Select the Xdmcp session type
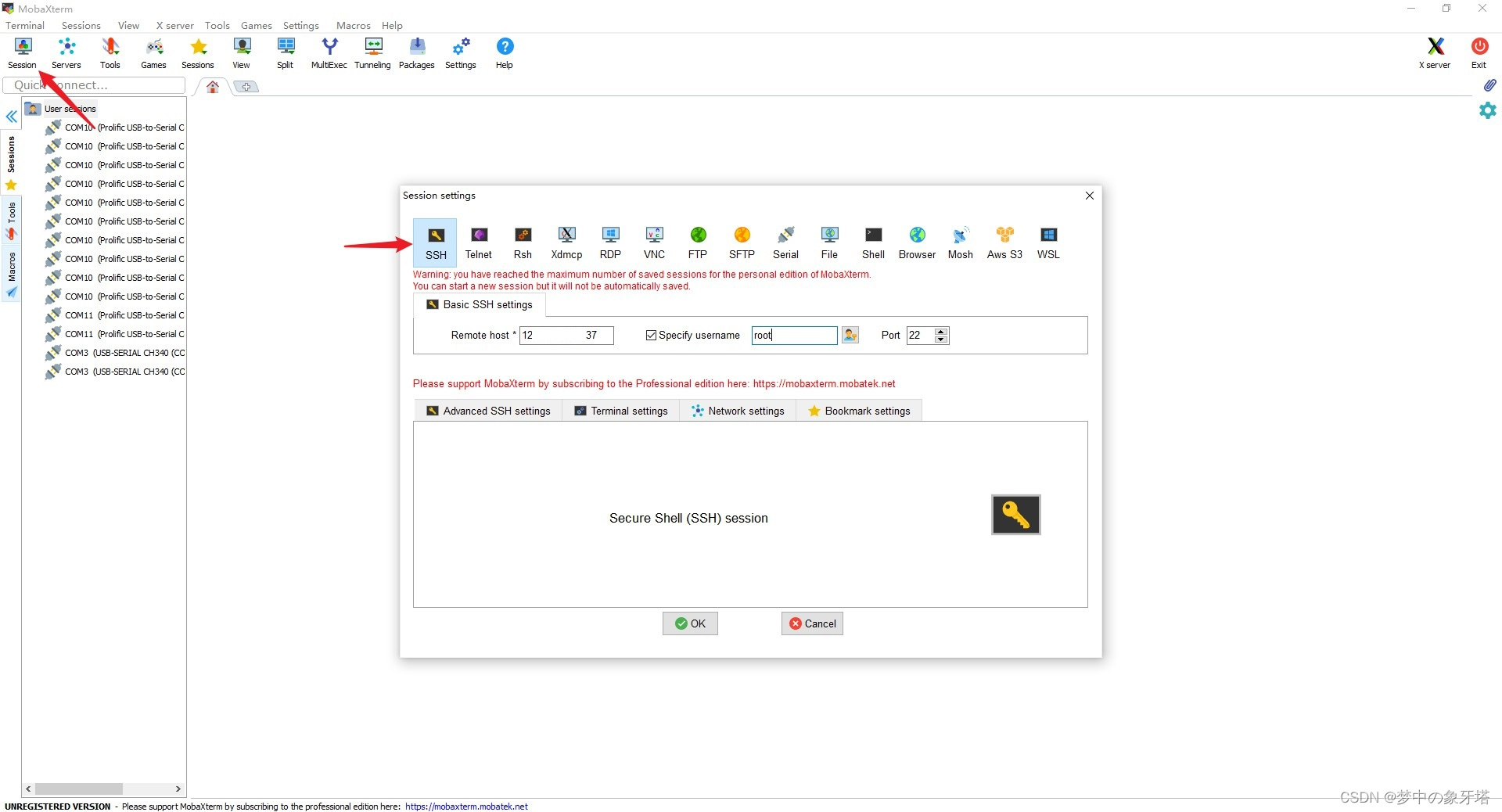The height and width of the screenshot is (812, 1502). pos(566,243)
